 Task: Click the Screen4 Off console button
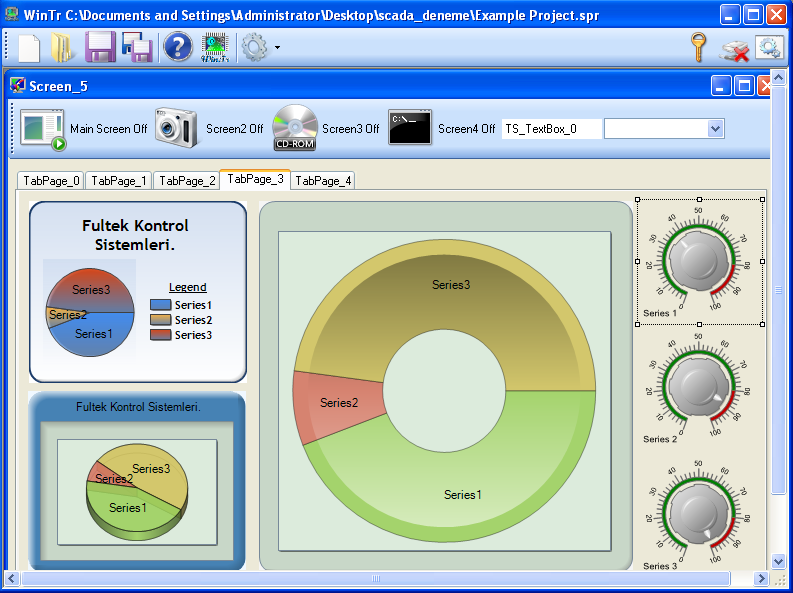coord(410,128)
